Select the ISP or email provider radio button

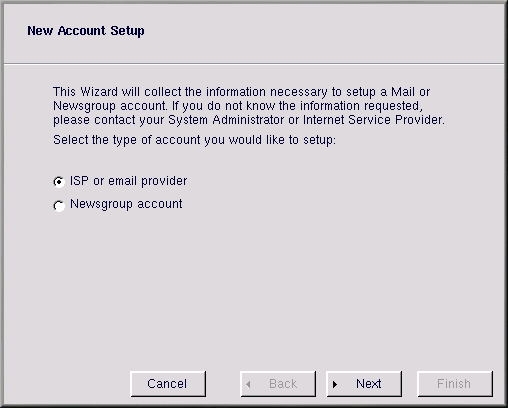click(59, 182)
